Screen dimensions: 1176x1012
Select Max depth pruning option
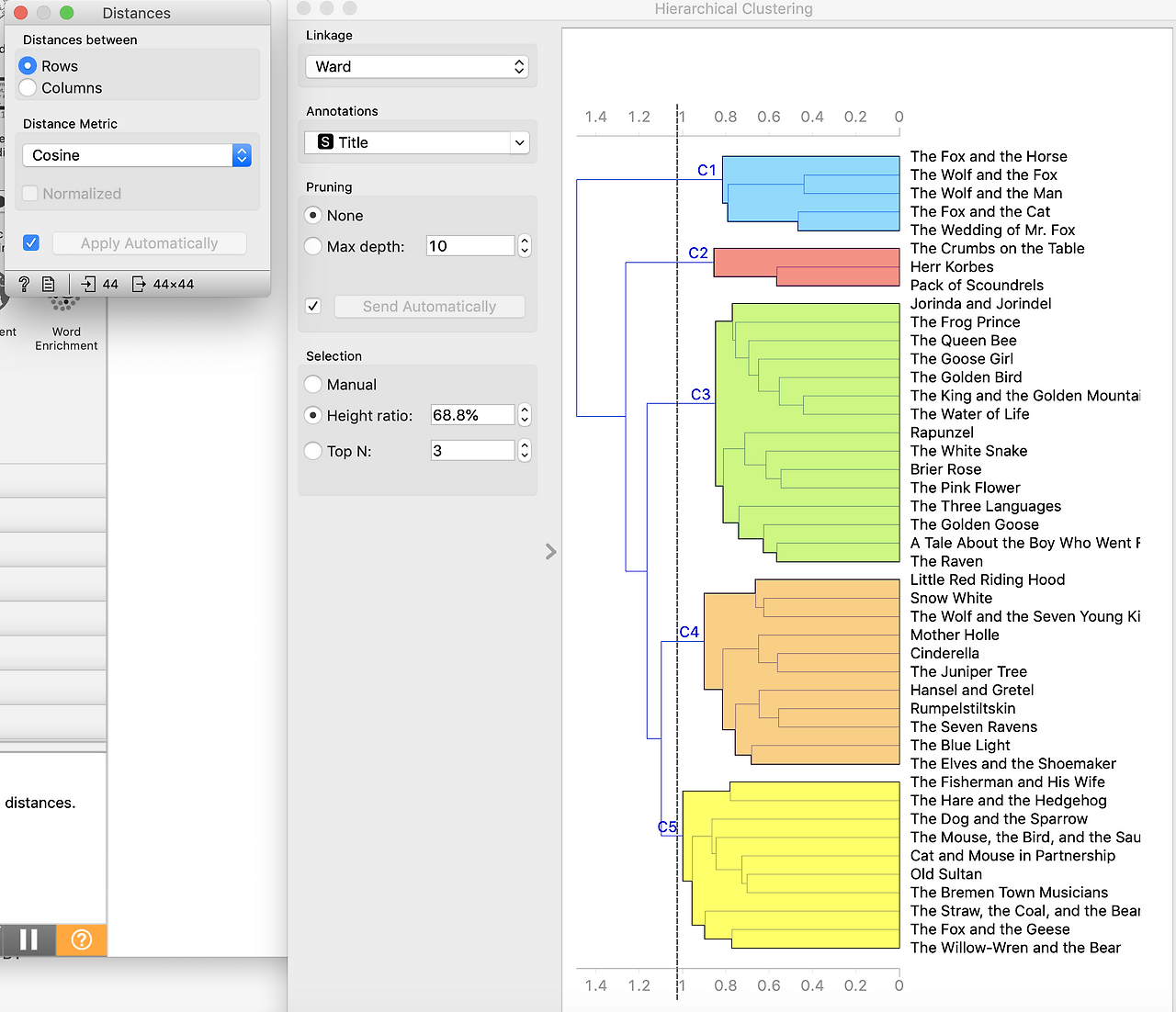[x=313, y=246]
